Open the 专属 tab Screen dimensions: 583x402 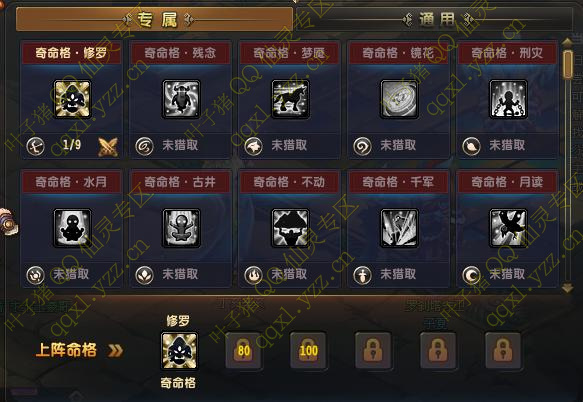154,19
